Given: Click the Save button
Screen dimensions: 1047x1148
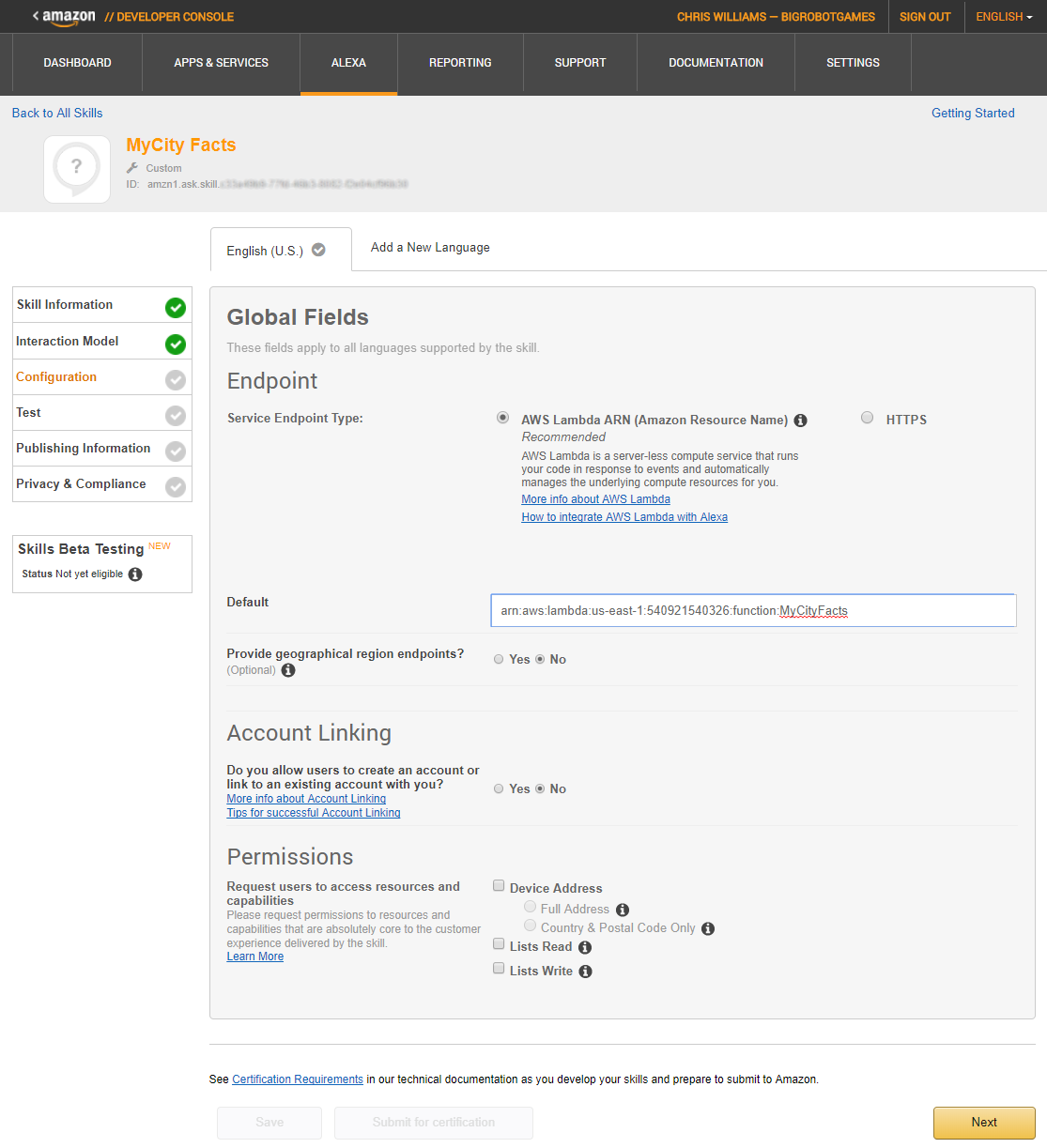Looking at the screenshot, I should pos(269,1123).
